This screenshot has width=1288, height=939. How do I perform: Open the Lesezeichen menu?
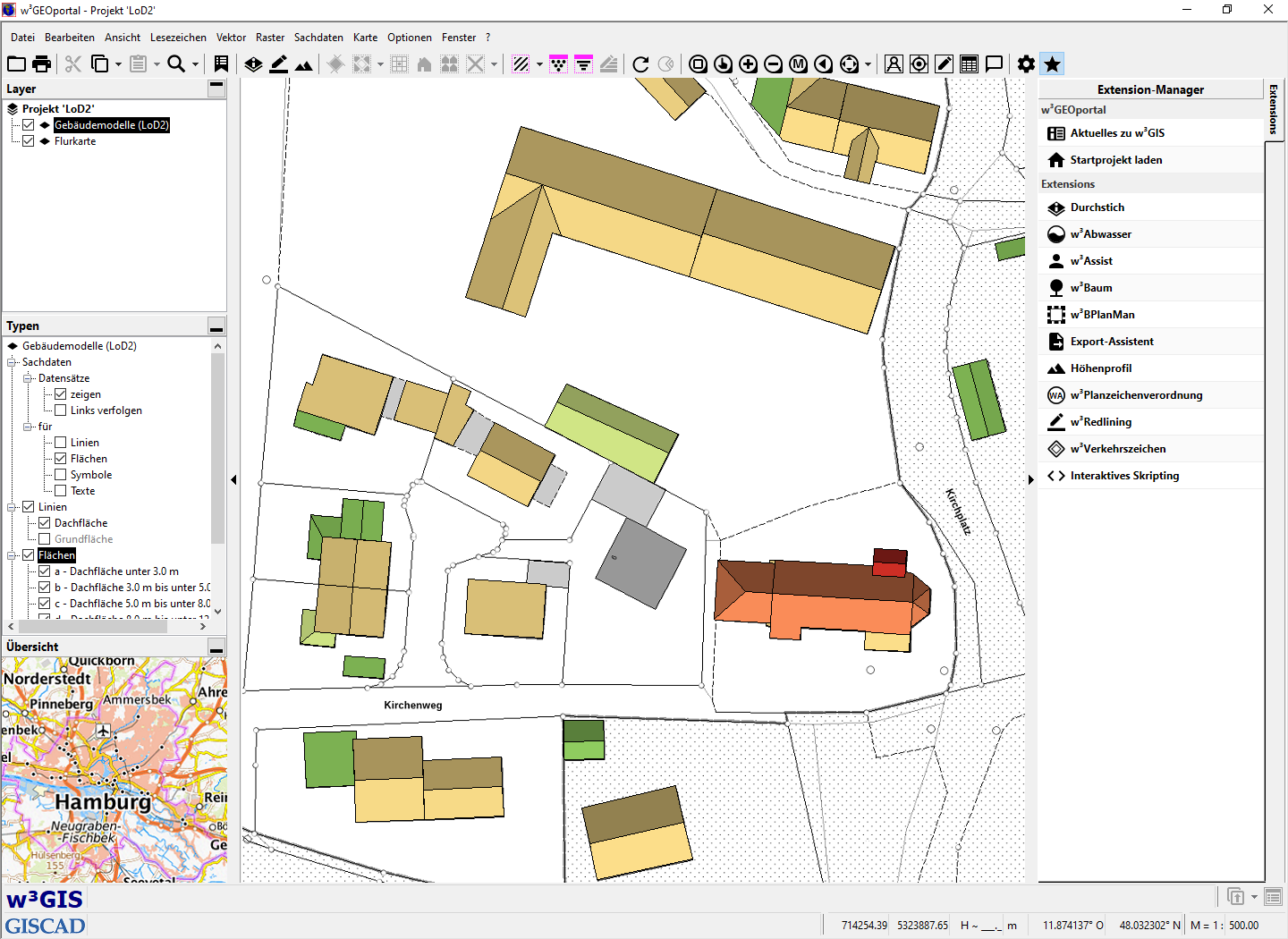pos(178,38)
